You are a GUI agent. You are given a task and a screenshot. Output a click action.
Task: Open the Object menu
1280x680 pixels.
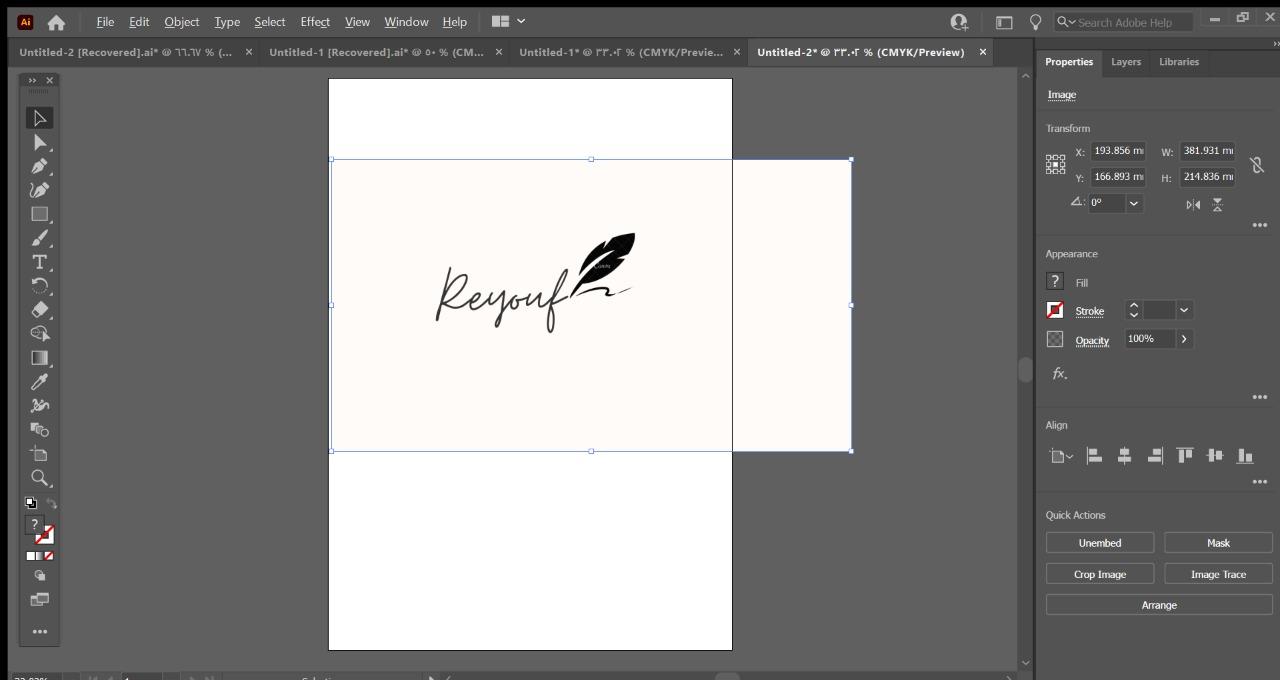(182, 21)
